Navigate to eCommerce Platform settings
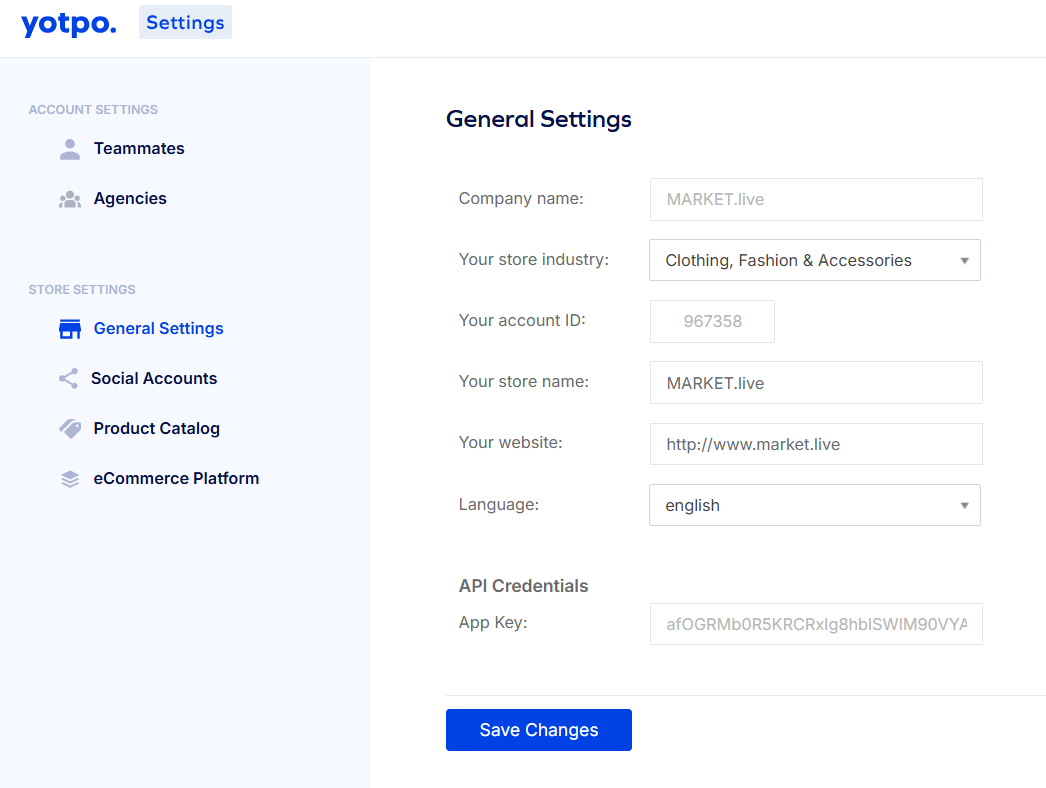The image size is (1046, 788). coord(176,479)
